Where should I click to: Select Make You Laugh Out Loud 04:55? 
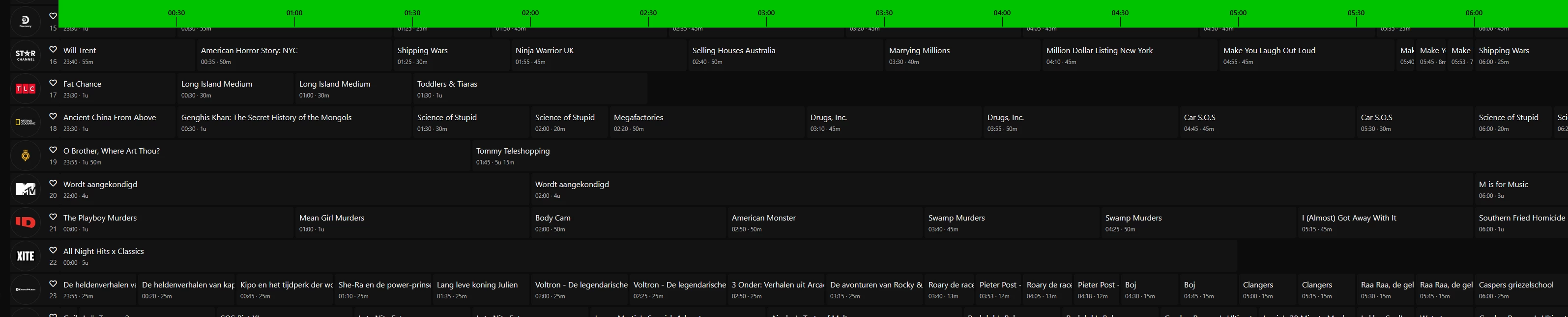point(1307,56)
